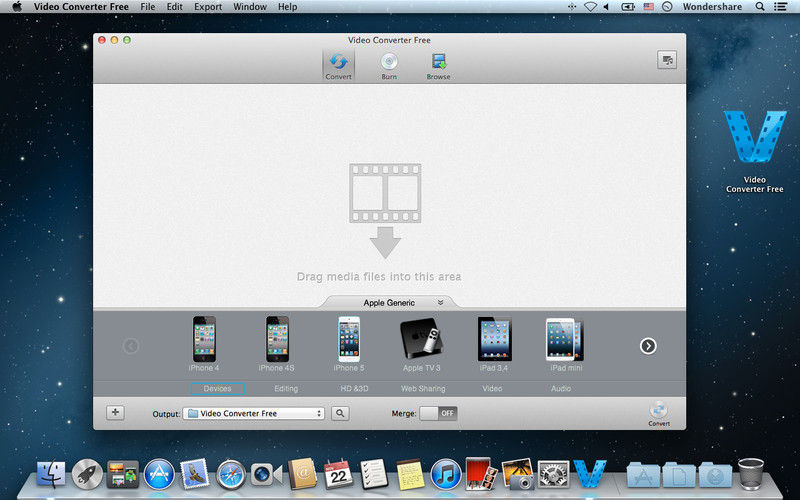This screenshot has height=500, width=800.
Task: Choose the iPhone 4S device preset
Action: (x=277, y=344)
